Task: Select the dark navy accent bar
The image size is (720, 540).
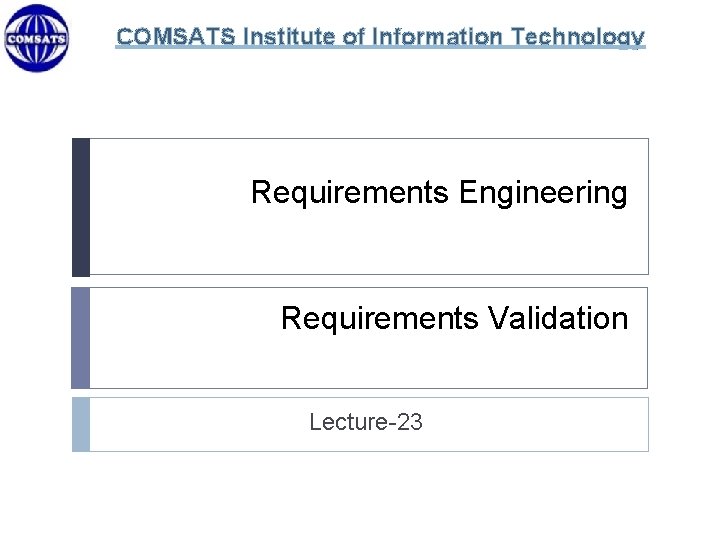Action: pos(81,206)
